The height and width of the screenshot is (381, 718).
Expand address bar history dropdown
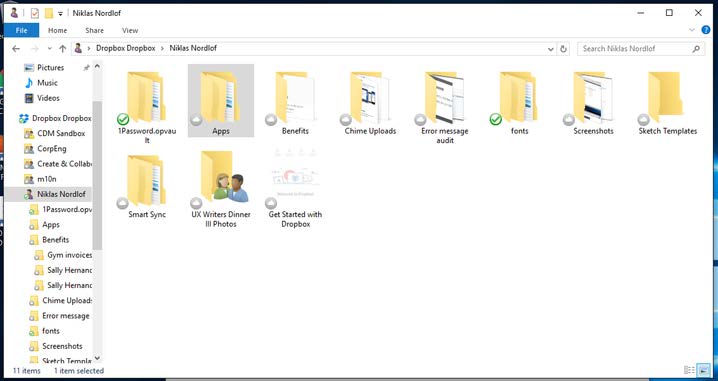(550, 49)
